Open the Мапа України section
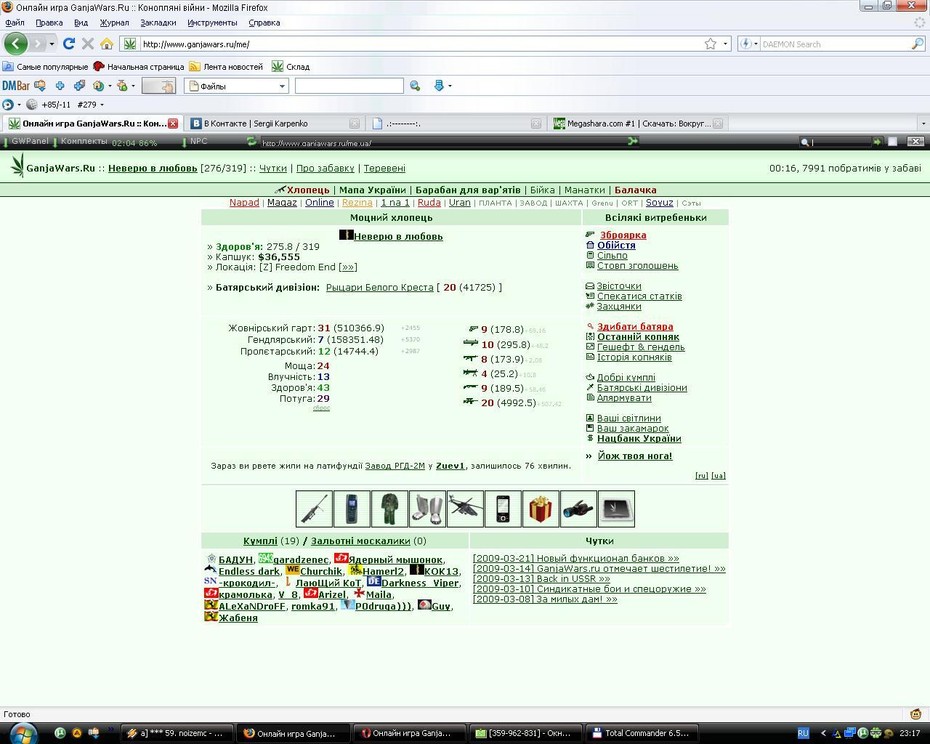This screenshot has width=930, height=744. pyautogui.click(x=372, y=190)
